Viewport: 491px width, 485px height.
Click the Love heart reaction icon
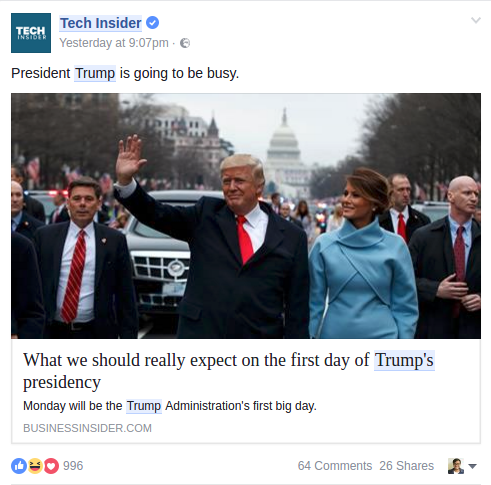51,466
